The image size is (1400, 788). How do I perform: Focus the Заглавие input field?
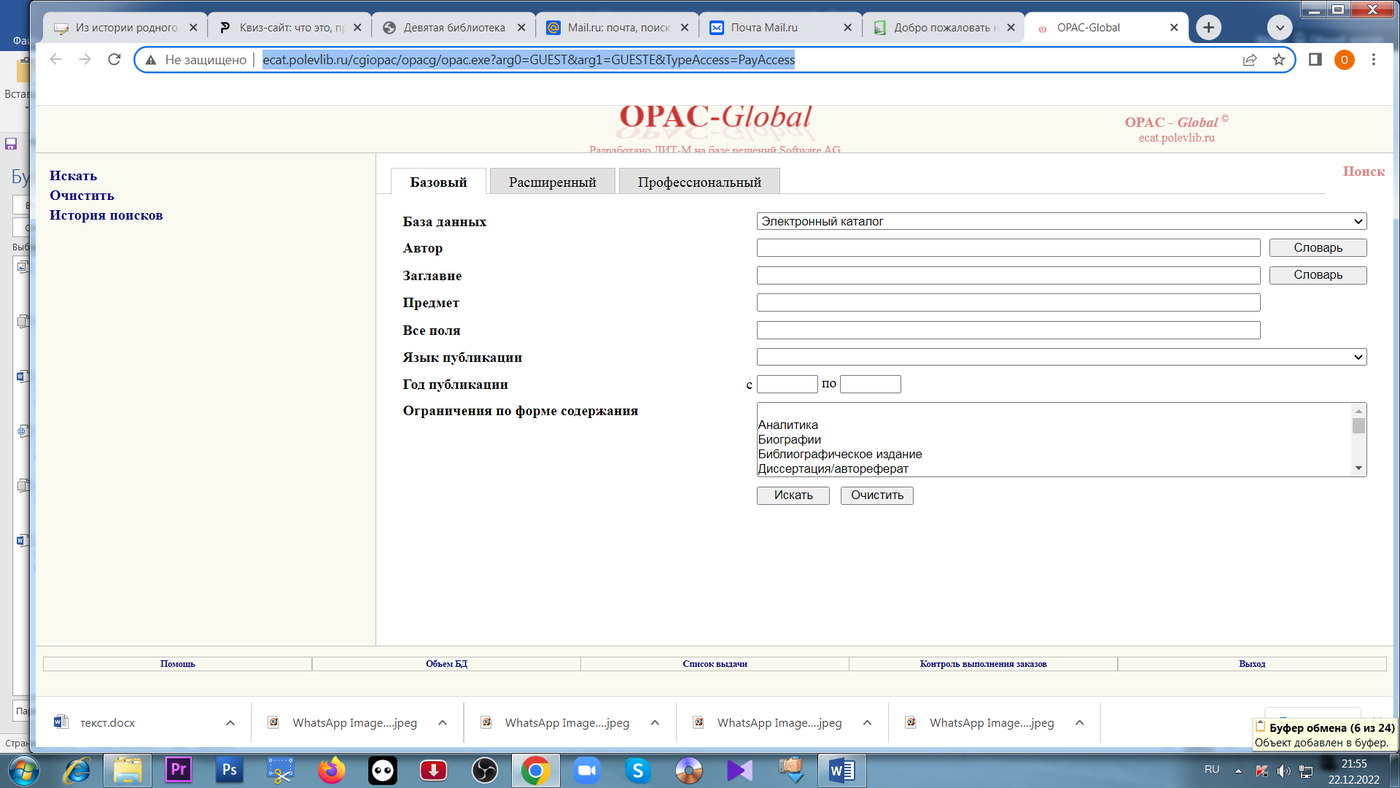click(x=1008, y=275)
